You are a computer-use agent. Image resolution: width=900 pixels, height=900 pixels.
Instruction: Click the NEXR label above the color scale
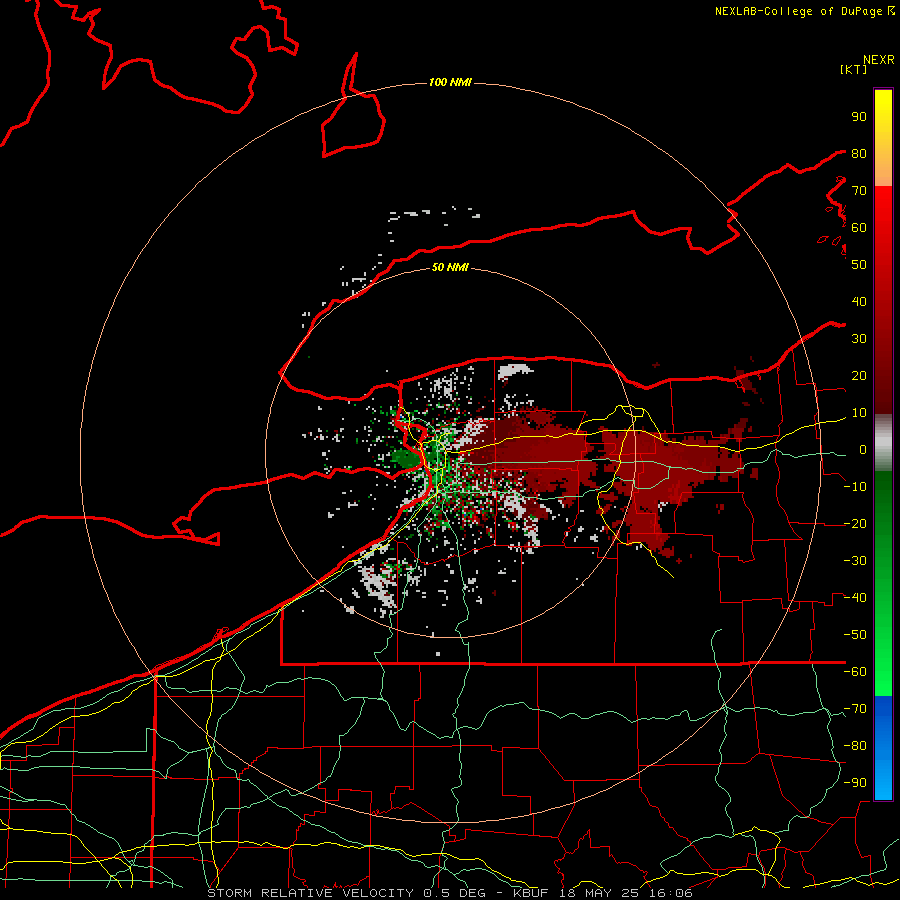click(x=879, y=60)
